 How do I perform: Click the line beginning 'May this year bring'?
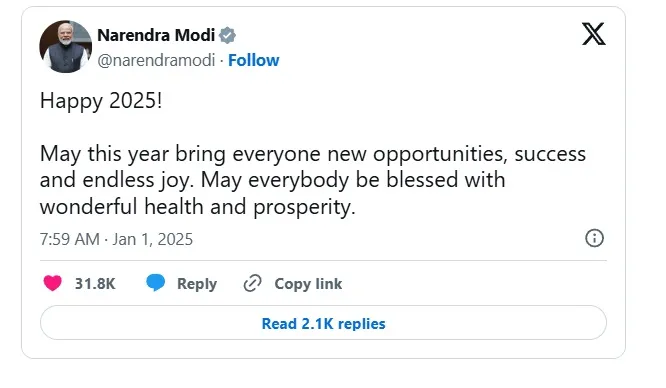coord(313,154)
